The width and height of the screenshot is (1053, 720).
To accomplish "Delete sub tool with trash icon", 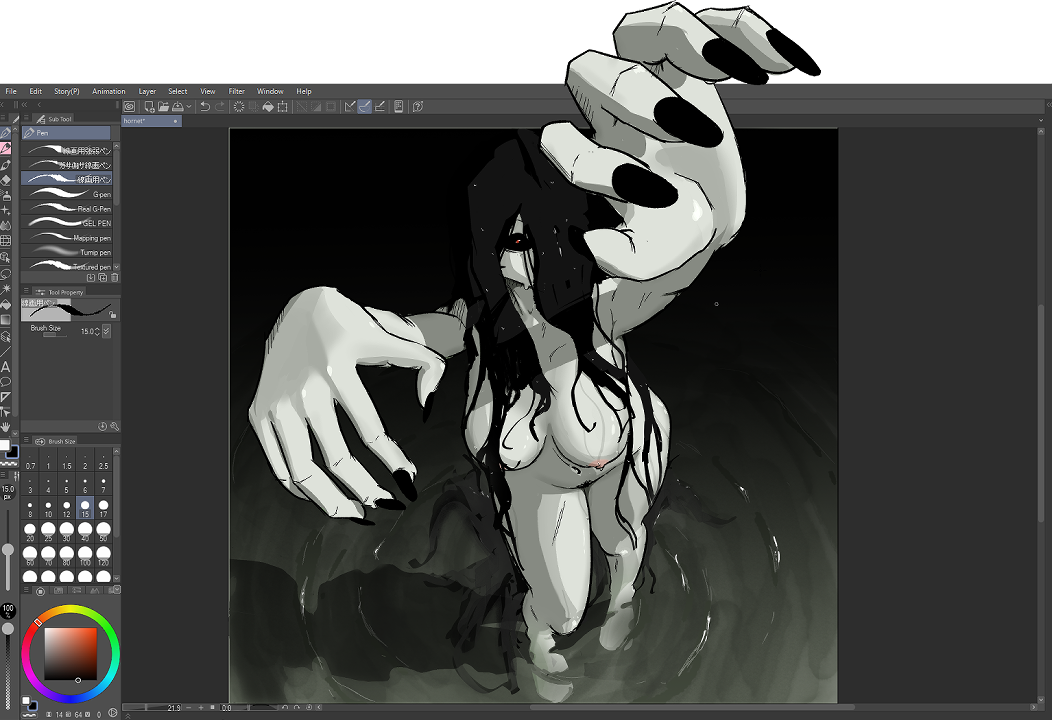I will (115, 278).
